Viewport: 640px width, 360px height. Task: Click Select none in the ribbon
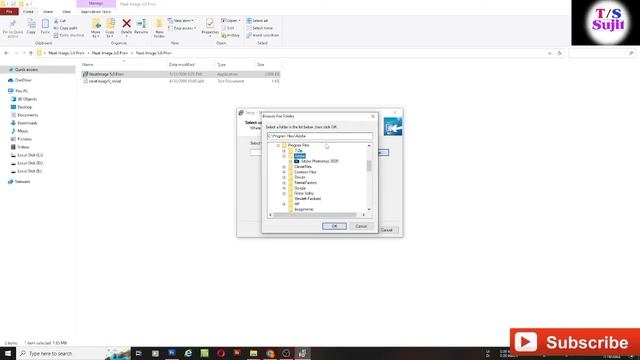tap(260, 28)
